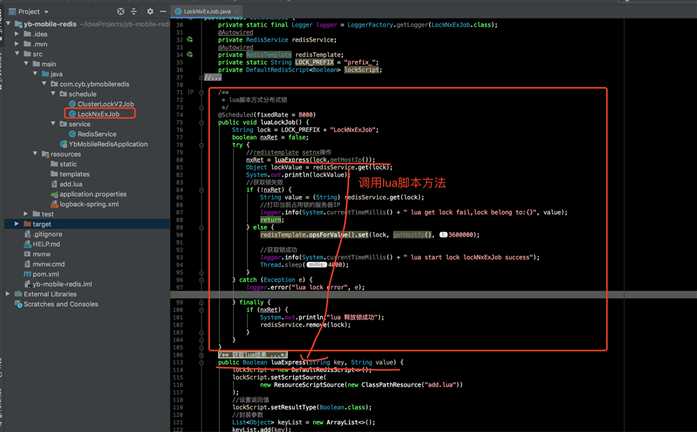Toggle code fold at the catch line gutter
Viewport: 697px width, 432px height.
(201, 280)
